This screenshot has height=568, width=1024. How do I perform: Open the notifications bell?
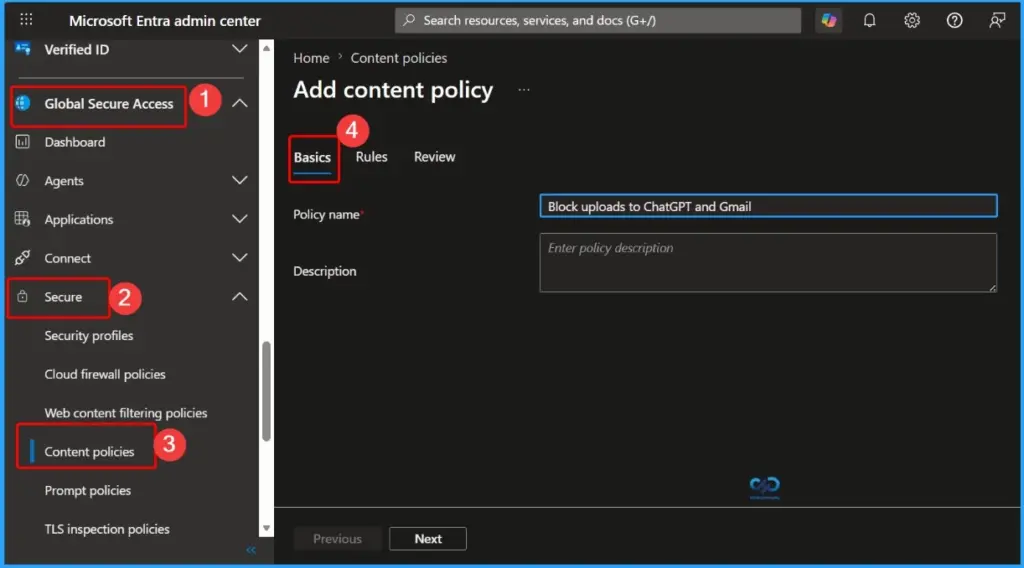[869, 20]
